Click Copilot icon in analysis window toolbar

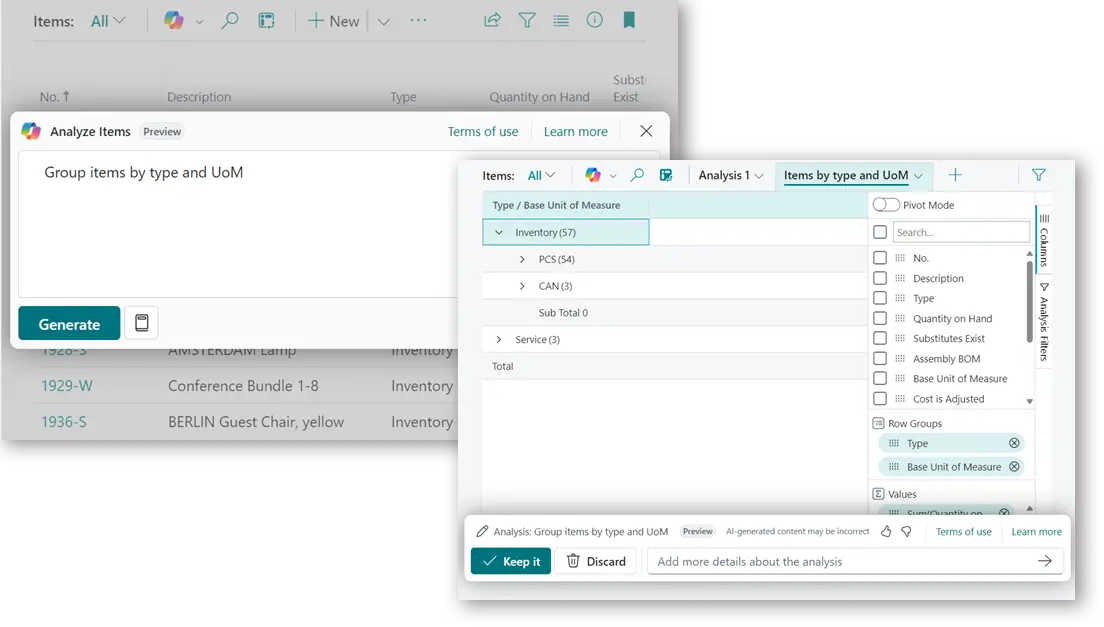pos(593,175)
